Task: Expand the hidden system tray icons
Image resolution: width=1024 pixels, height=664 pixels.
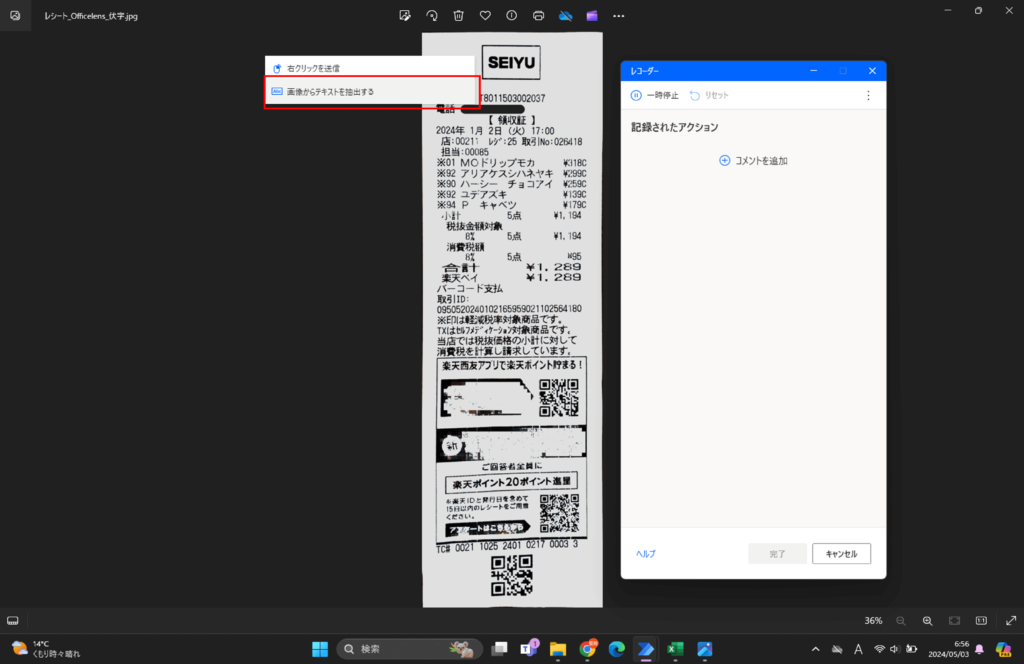Action: [815, 649]
